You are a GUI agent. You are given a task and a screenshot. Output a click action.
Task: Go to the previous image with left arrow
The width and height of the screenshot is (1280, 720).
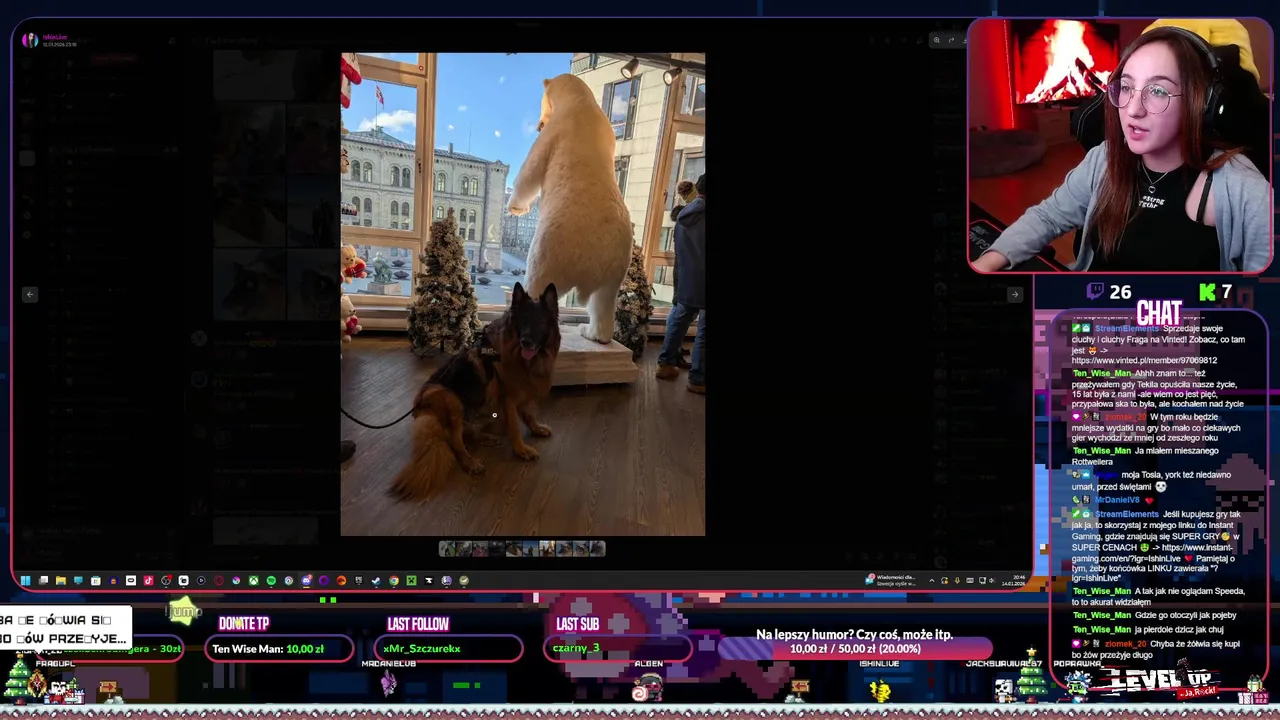pyautogui.click(x=30, y=294)
